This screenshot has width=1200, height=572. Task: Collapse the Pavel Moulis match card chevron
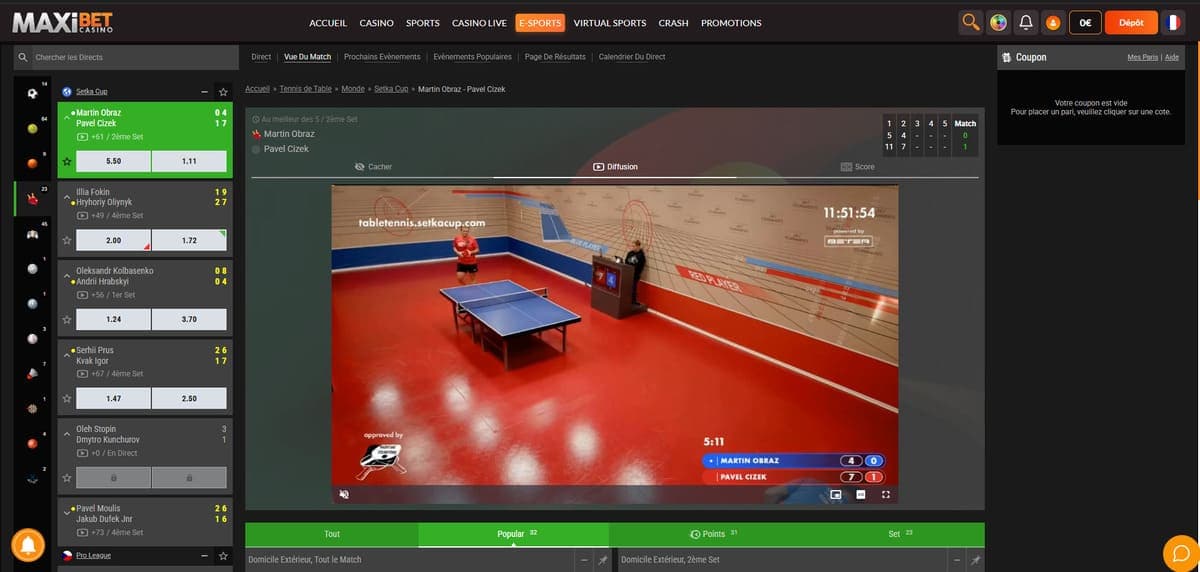coord(67,514)
